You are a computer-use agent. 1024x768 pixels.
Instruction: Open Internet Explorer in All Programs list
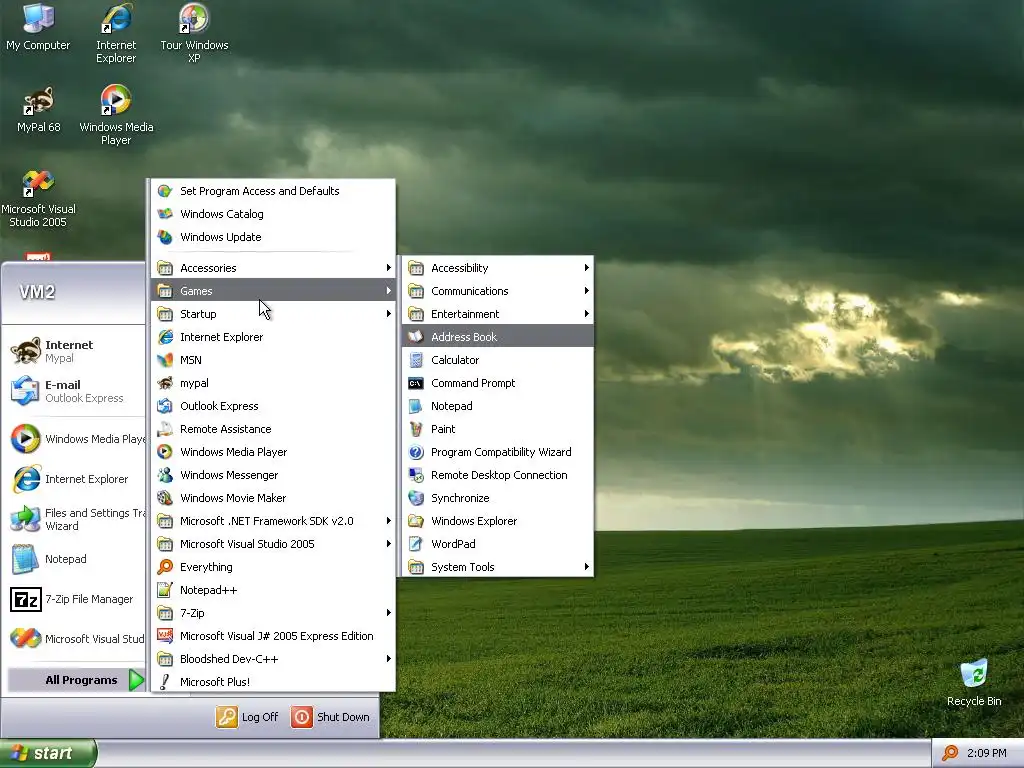273,337
